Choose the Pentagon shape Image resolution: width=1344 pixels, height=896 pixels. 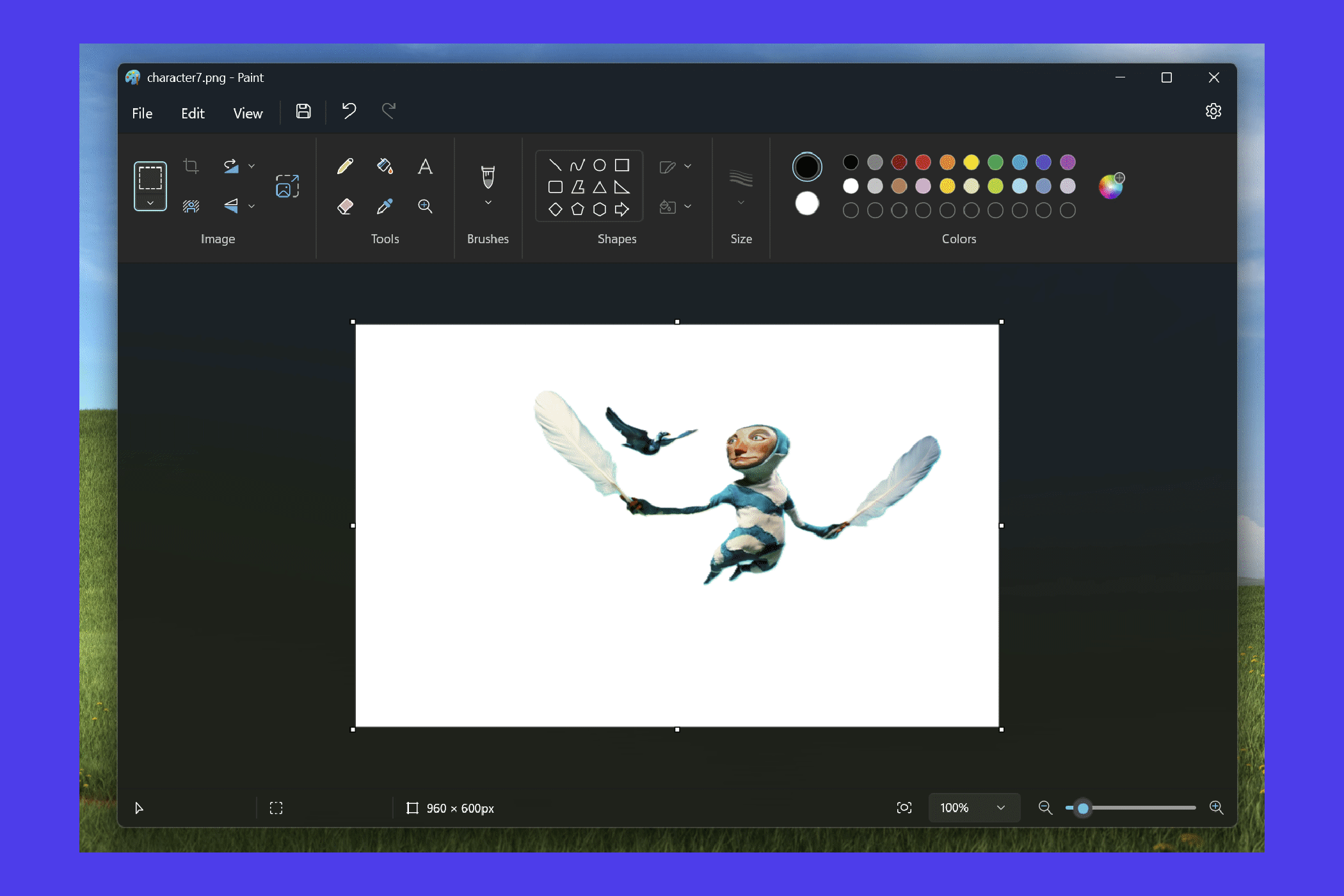coord(577,209)
